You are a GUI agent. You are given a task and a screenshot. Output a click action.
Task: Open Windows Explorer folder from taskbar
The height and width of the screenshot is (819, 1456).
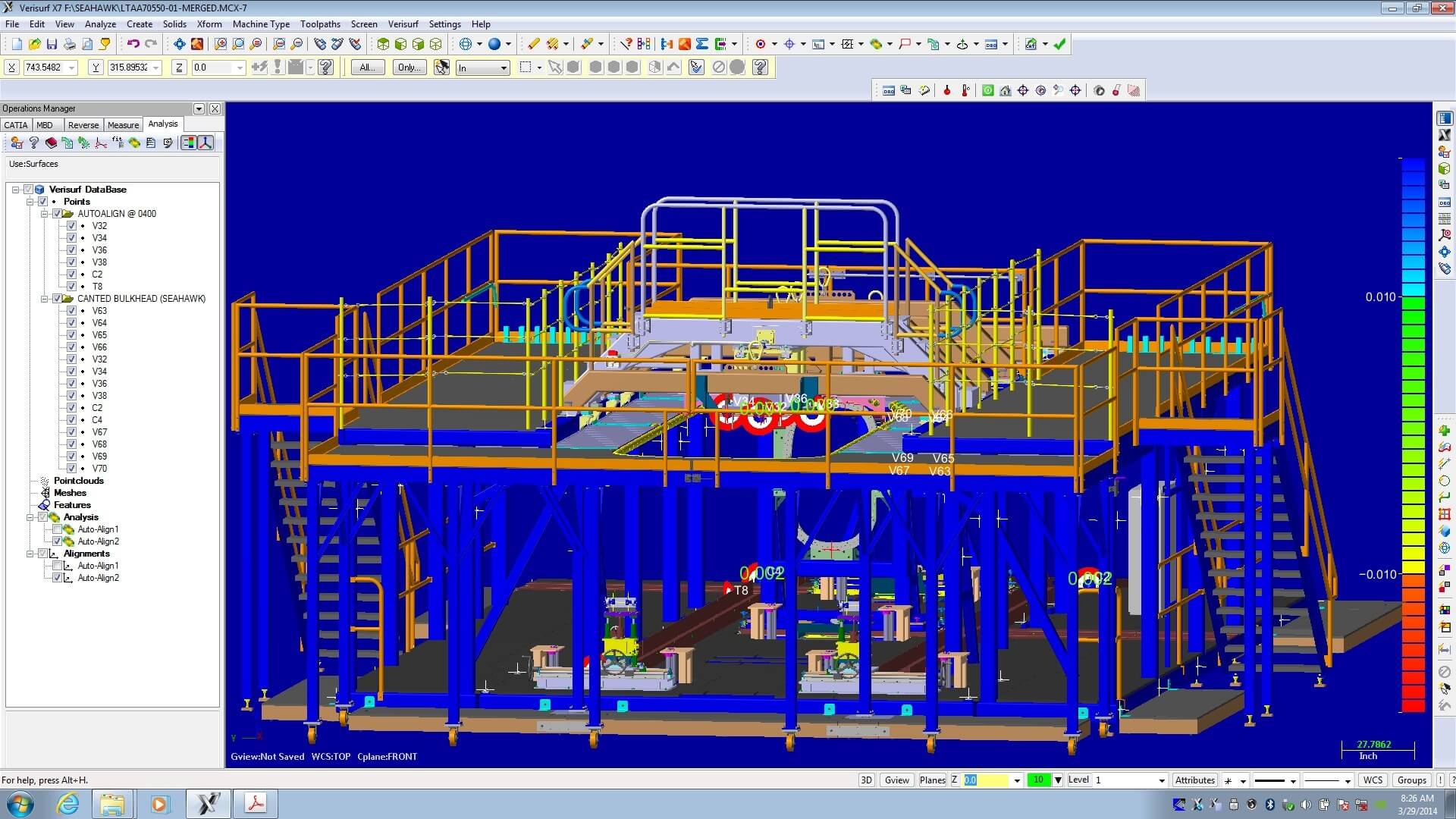[112, 804]
